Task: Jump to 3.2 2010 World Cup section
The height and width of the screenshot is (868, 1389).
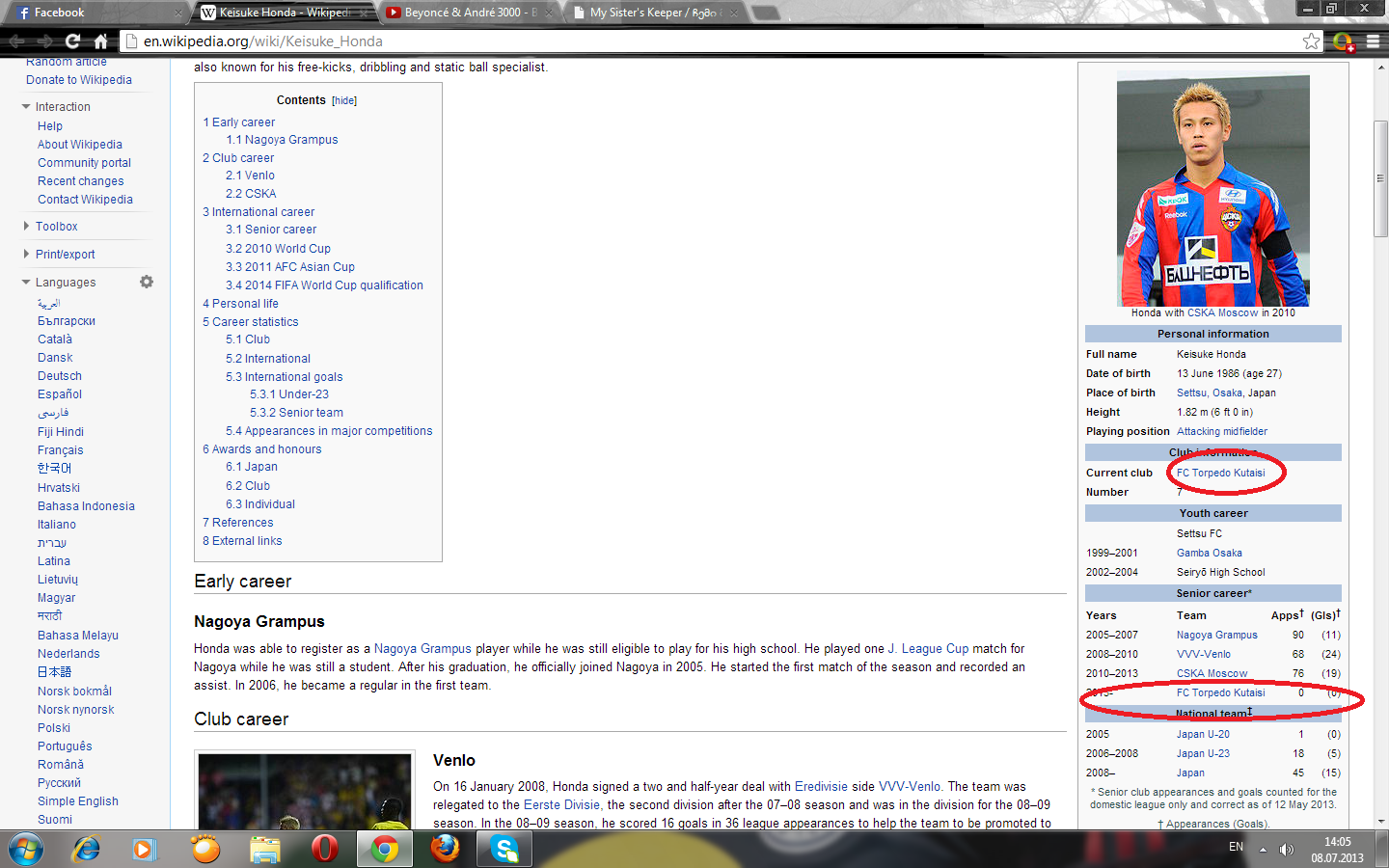Action: tap(278, 249)
